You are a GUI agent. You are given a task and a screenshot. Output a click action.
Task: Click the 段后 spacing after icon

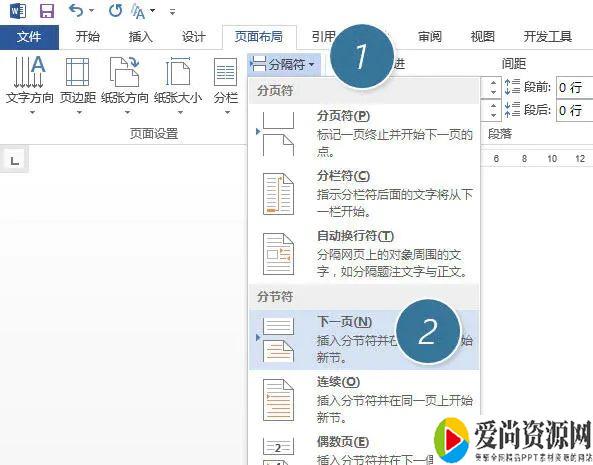pos(512,110)
